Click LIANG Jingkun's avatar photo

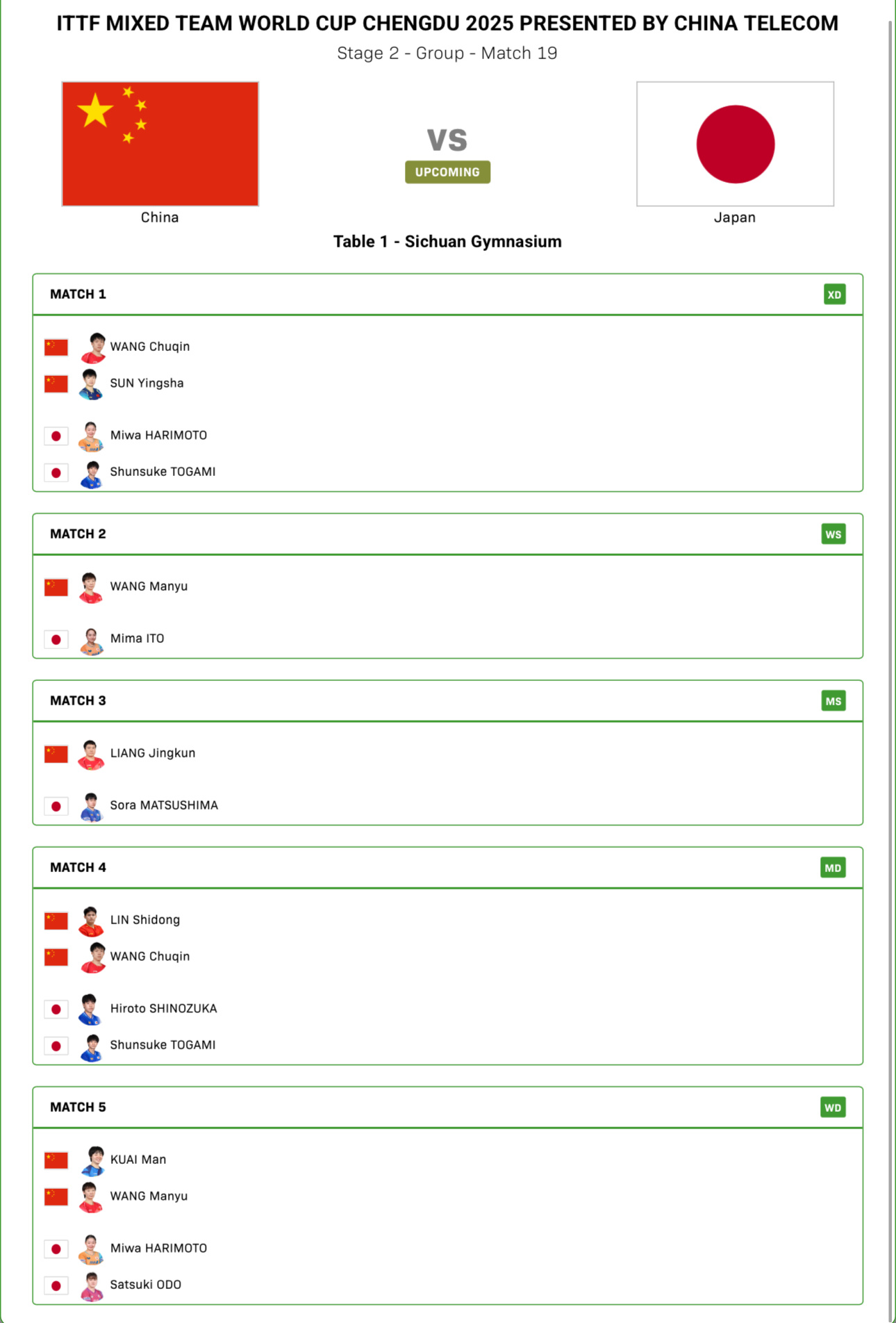click(x=91, y=755)
